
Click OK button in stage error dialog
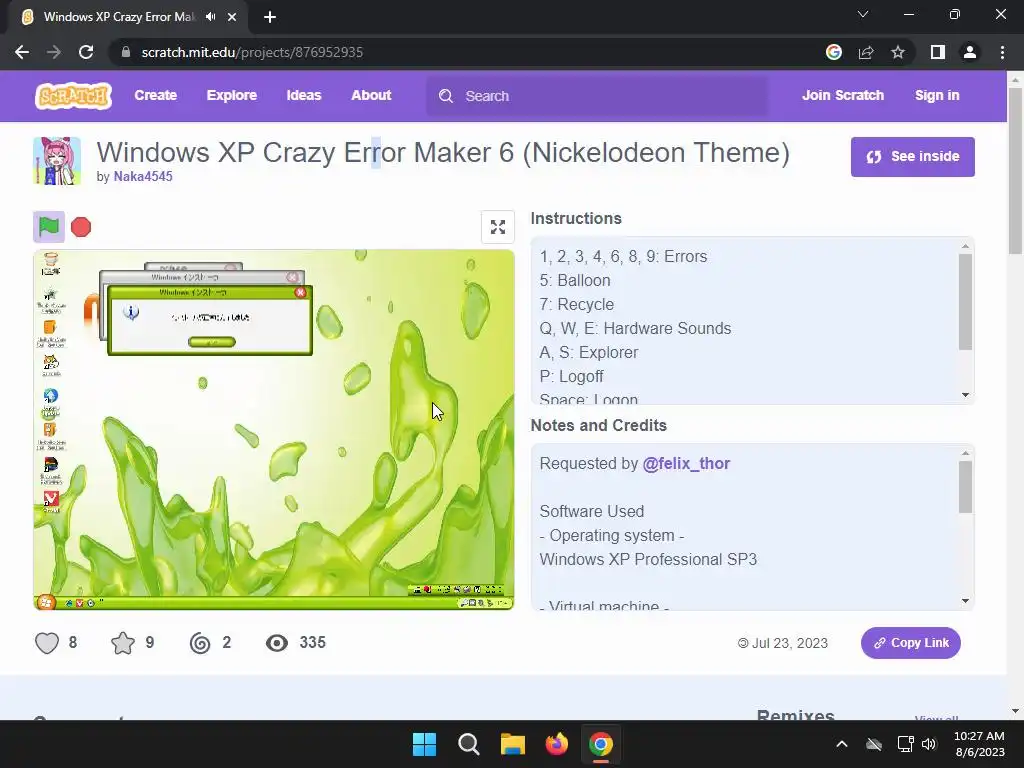point(212,342)
